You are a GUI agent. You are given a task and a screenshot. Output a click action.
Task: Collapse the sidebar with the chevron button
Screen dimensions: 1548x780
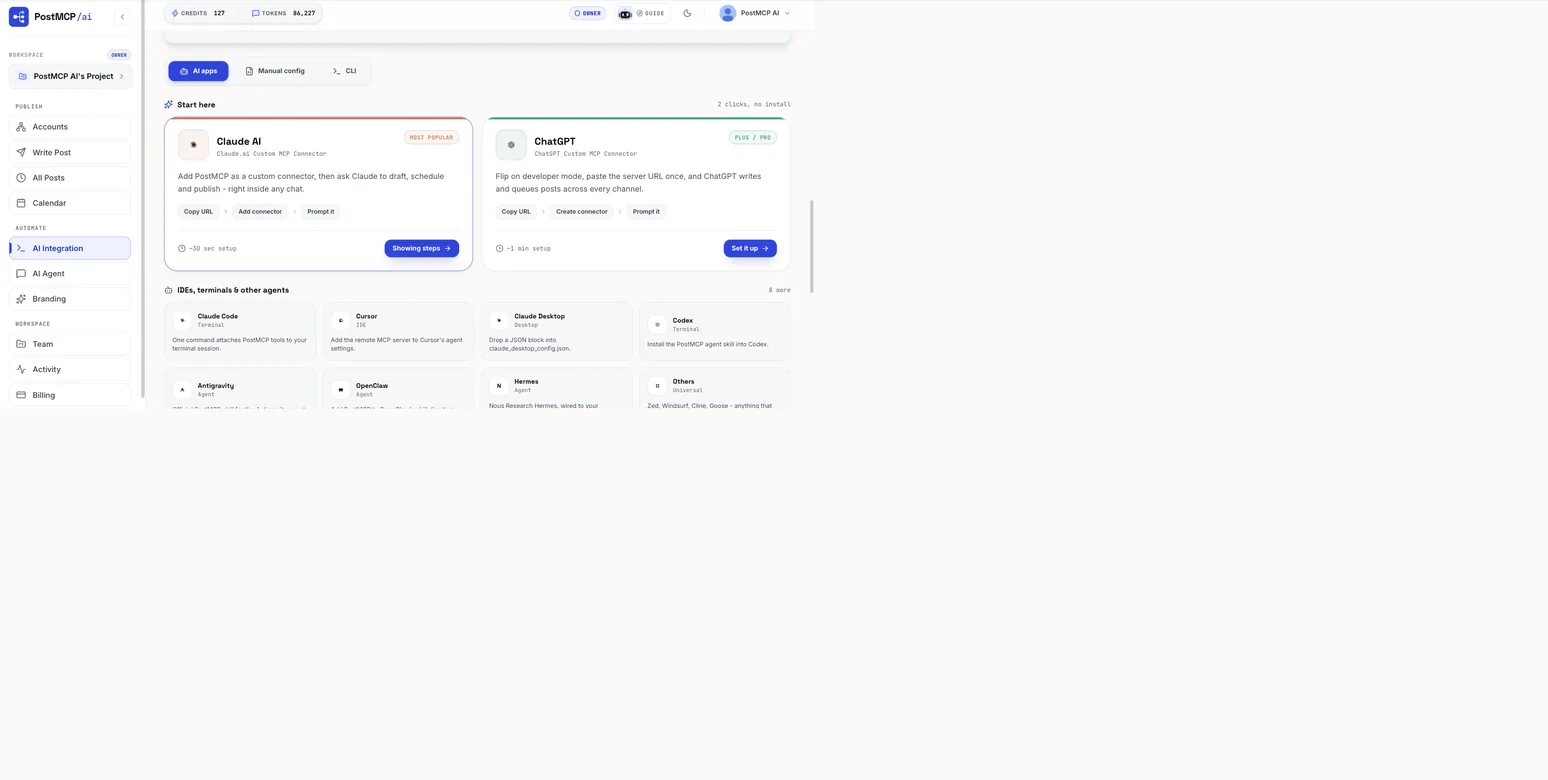[122, 16]
